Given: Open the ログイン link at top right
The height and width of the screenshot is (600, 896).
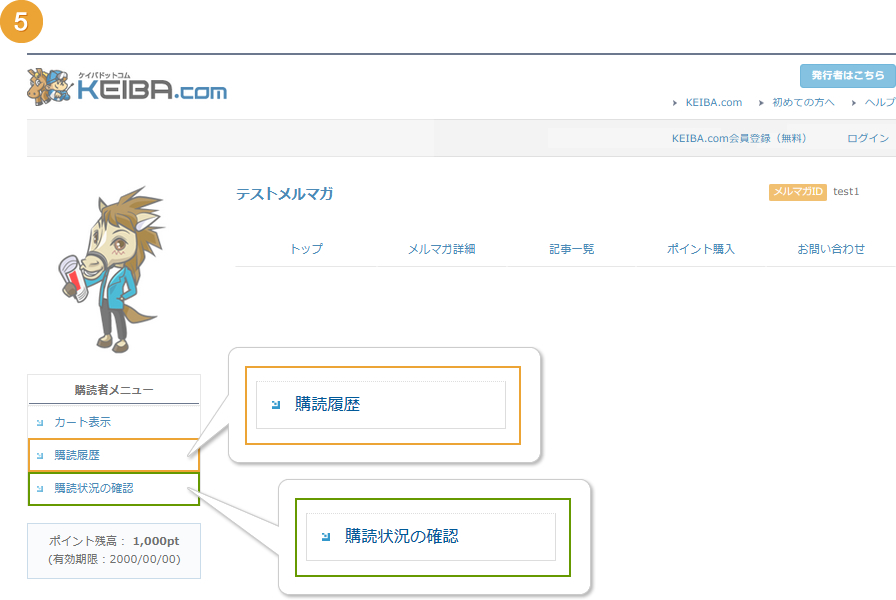Looking at the screenshot, I should (873, 138).
